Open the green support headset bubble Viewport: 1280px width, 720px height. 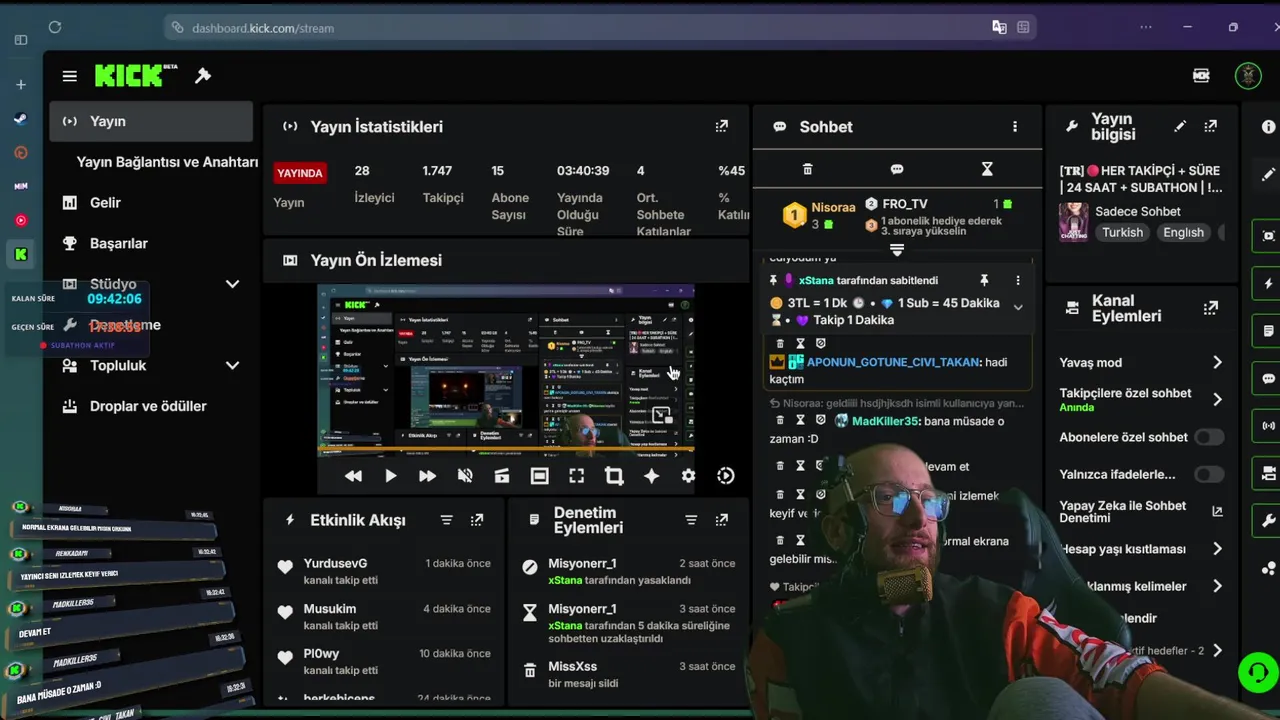1258,672
